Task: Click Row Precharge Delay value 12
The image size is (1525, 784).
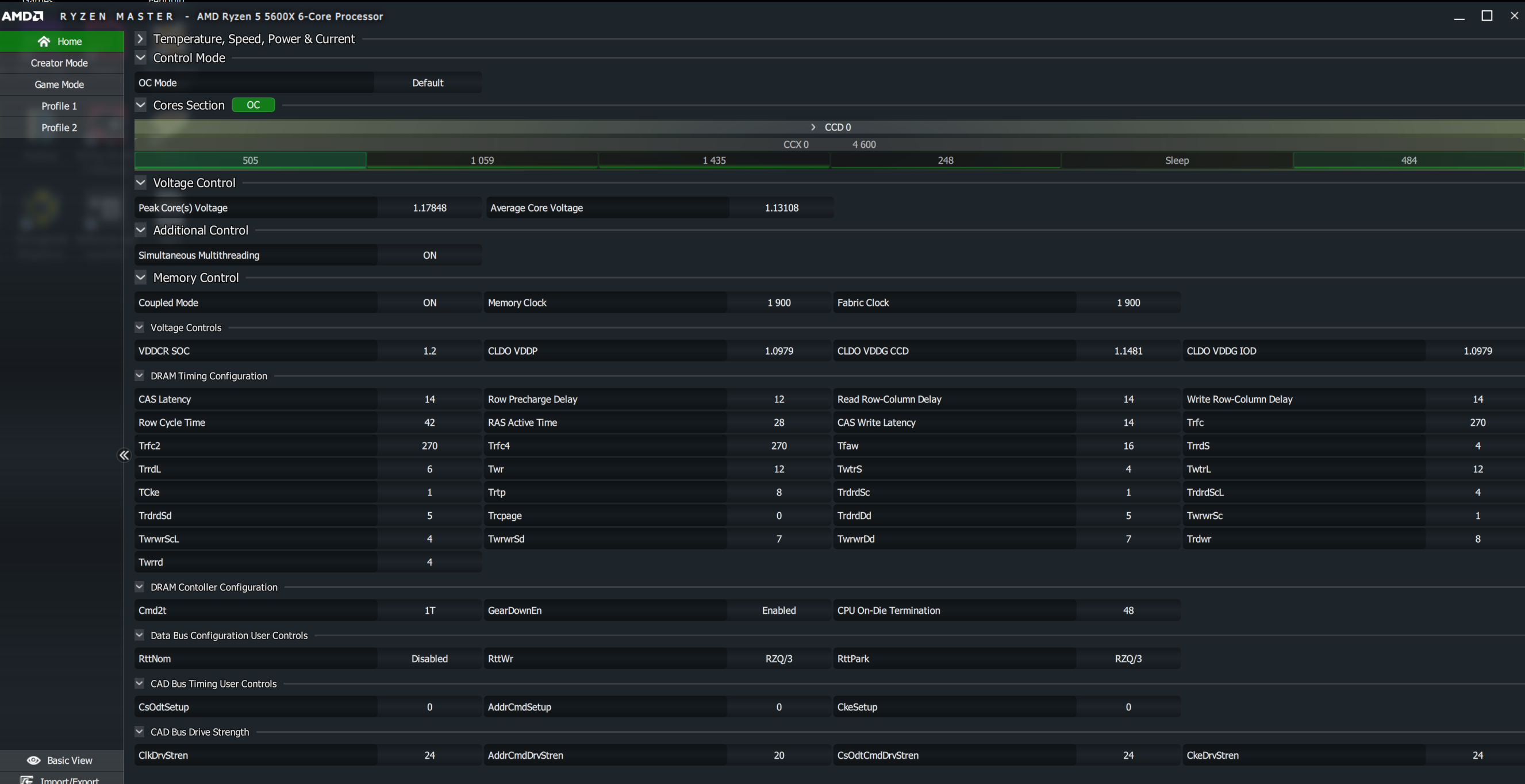Action: 779,399
